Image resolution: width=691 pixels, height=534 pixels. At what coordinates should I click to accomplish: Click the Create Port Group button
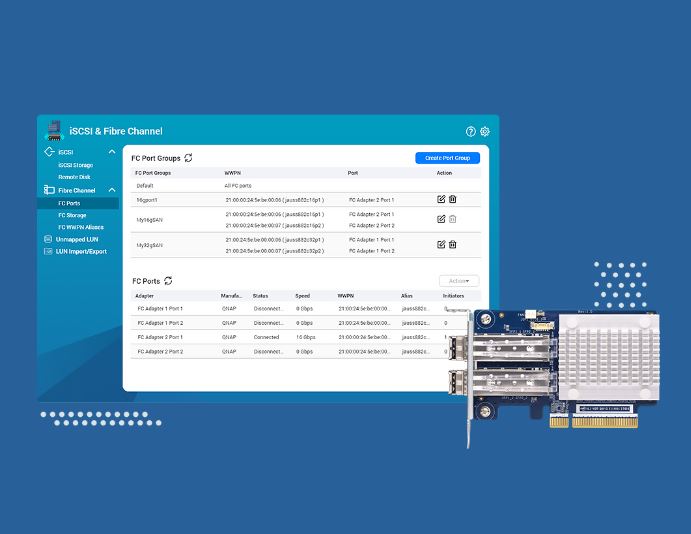click(447, 158)
